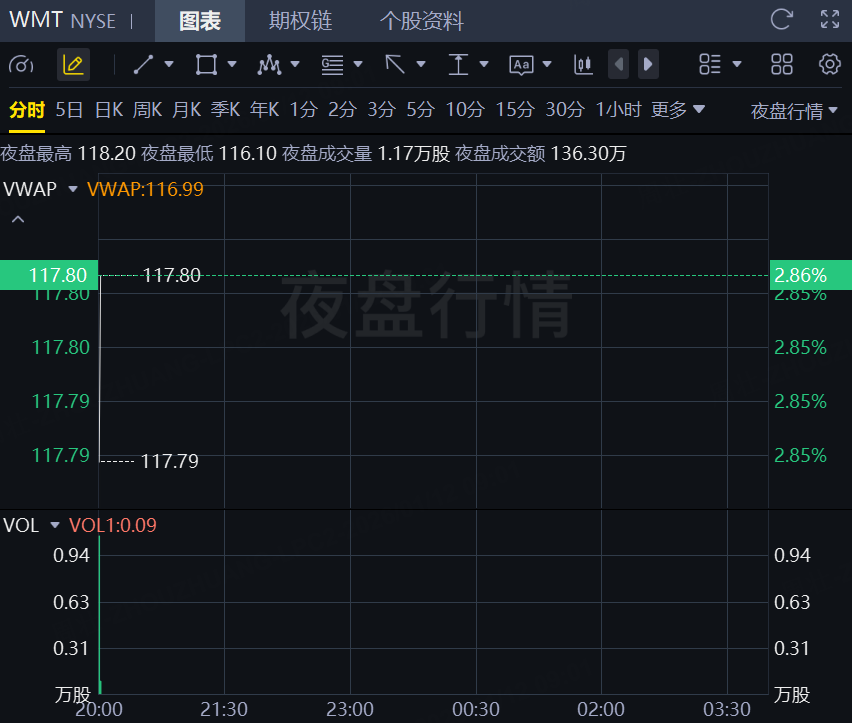
Task: Select the line drawing tool
Action: (143, 65)
